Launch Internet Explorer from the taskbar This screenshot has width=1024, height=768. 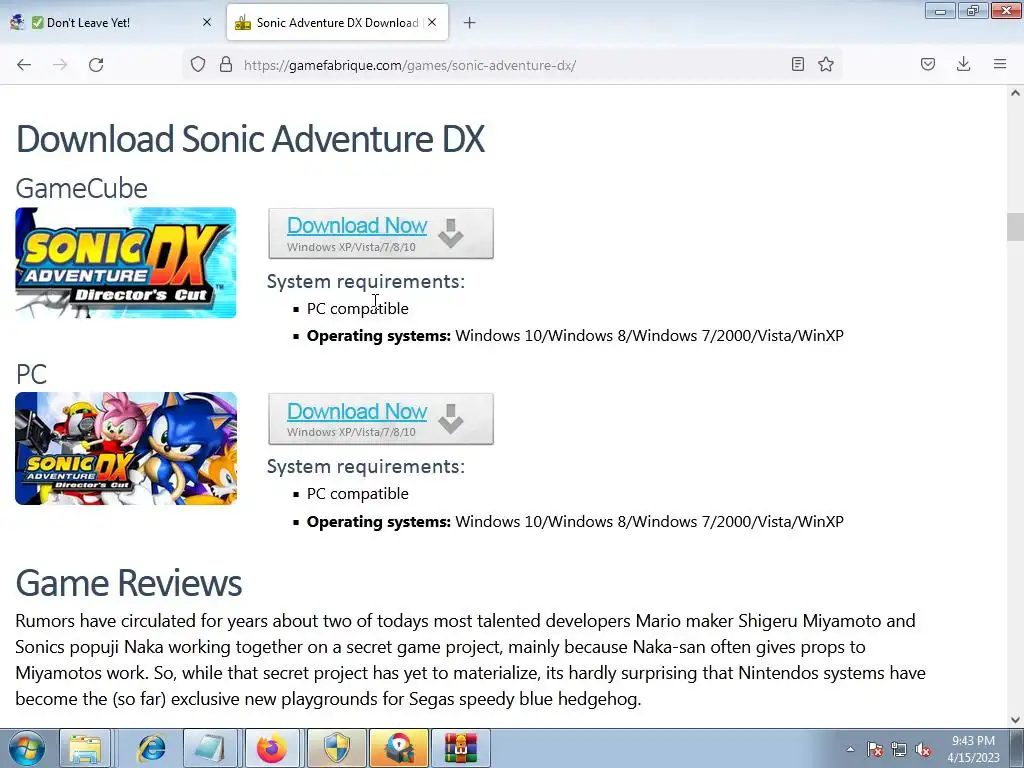(151, 748)
